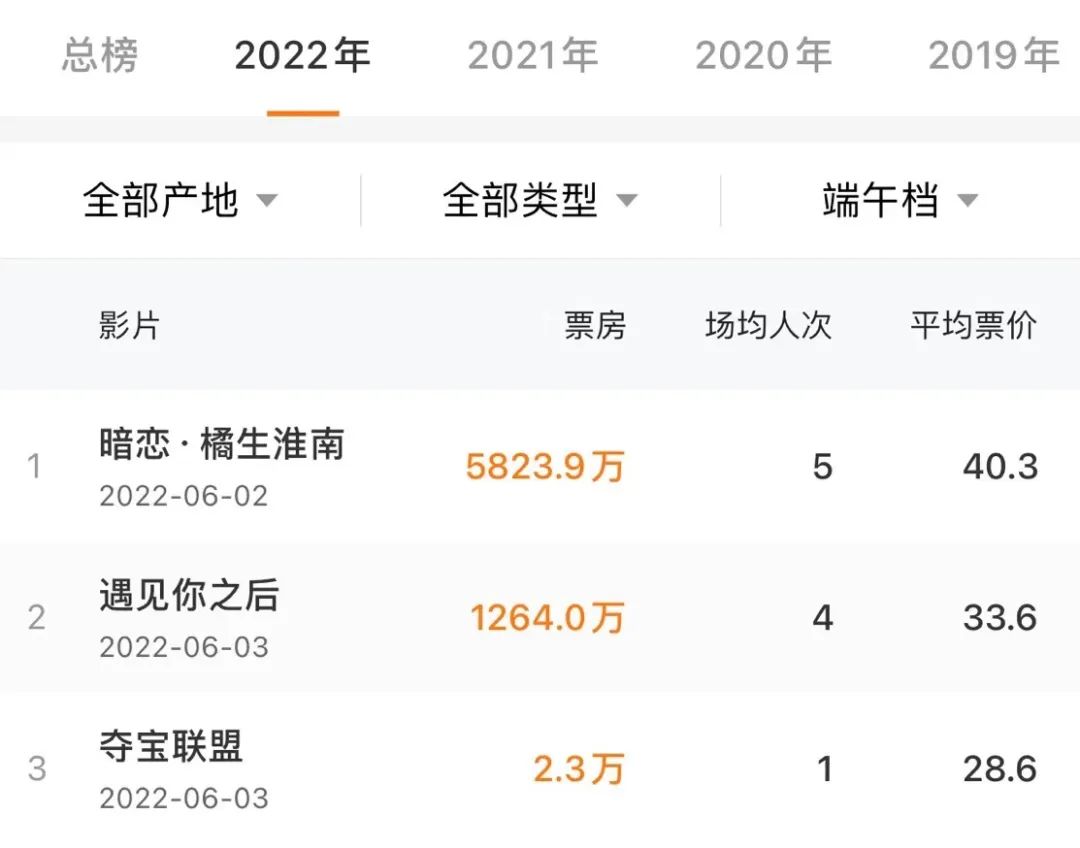Click the 5823.9万 box office figure
The width and height of the screenshot is (1080, 848).
[545, 467]
